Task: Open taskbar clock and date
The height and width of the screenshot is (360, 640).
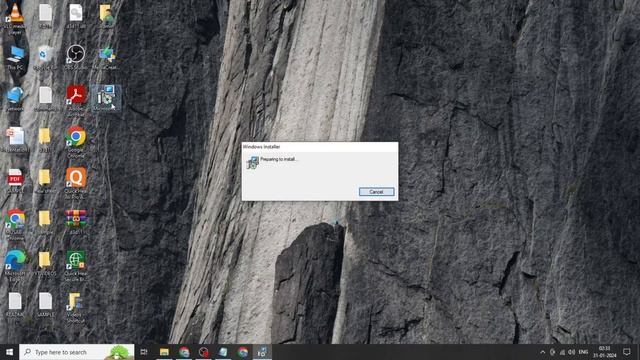Action: pyautogui.click(x=604, y=352)
